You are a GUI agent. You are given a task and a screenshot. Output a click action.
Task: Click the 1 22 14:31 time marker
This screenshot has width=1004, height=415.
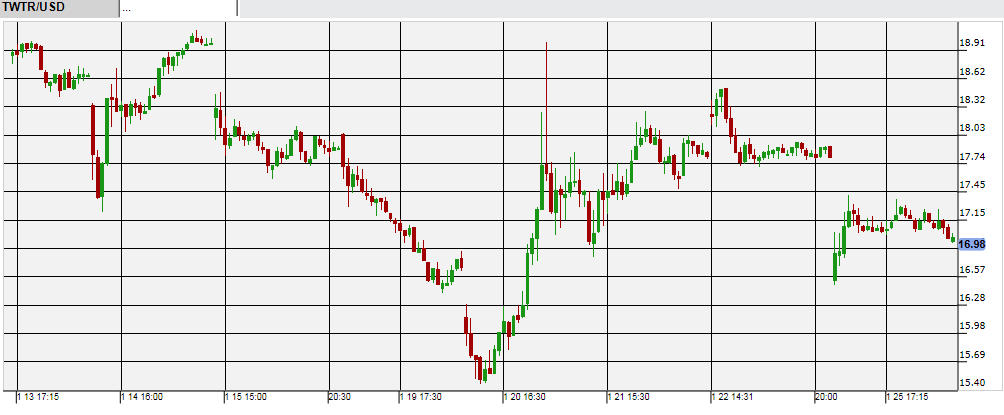(x=736, y=396)
